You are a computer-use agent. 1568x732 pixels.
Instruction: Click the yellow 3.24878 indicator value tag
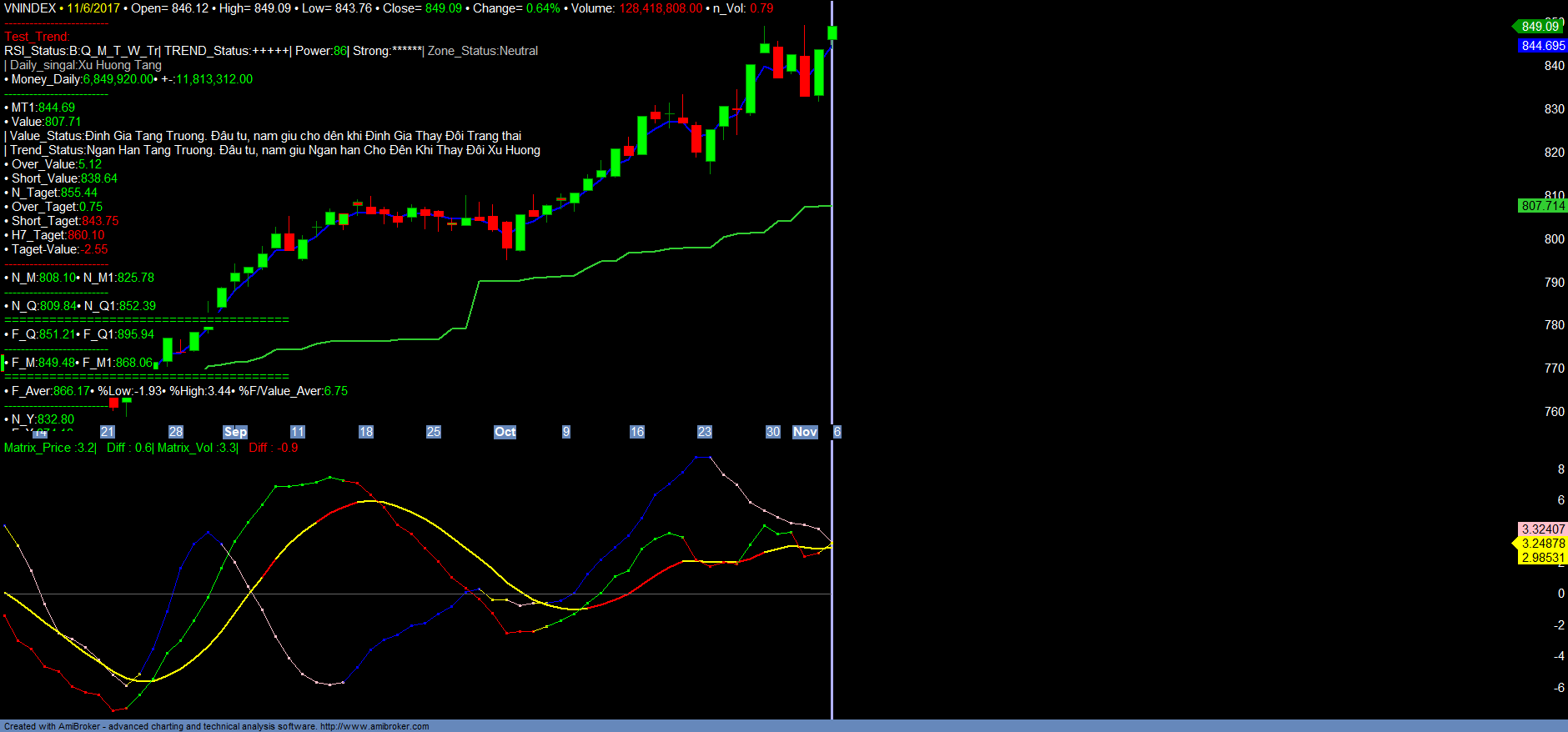point(1542,544)
